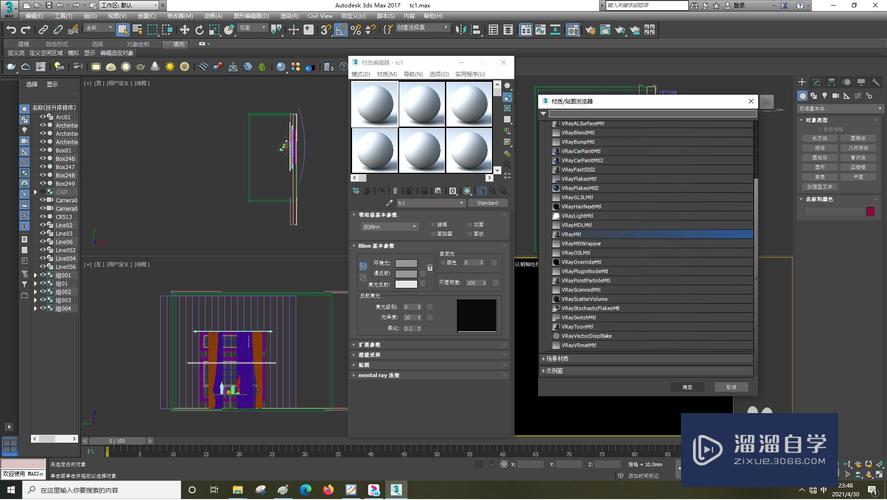Click the sun light icon in the toolbar
The height and width of the screenshot is (500, 887).
point(170,67)
